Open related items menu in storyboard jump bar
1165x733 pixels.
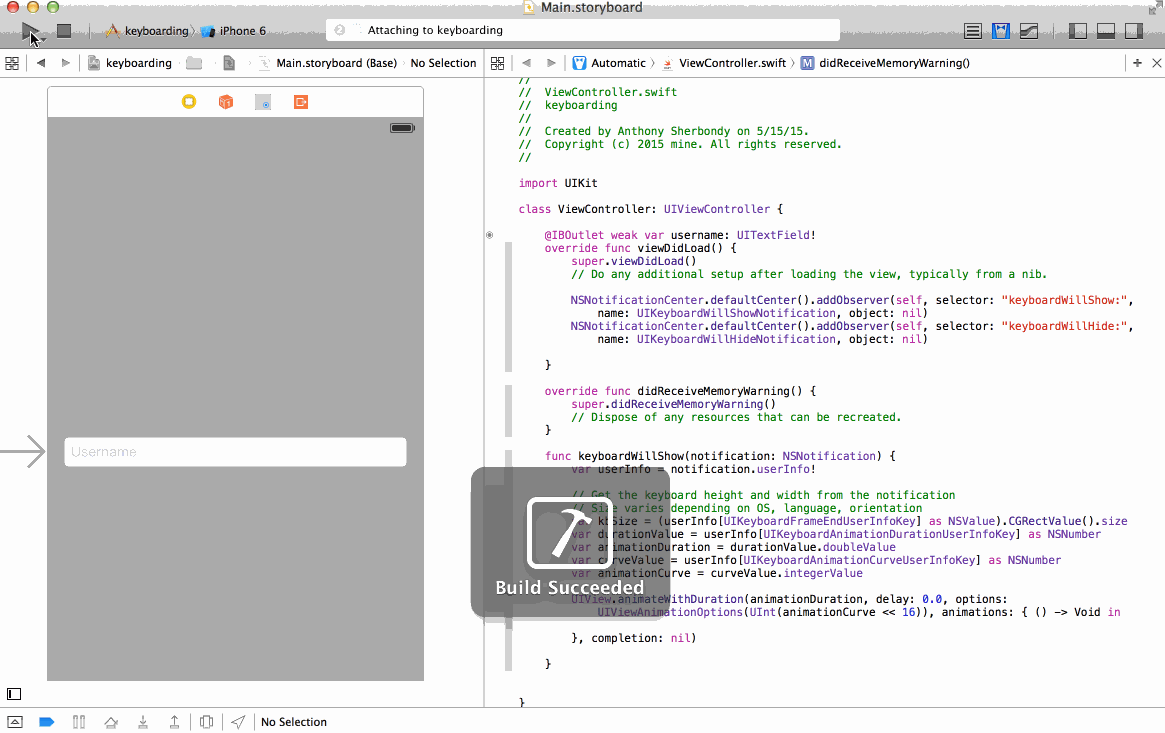[x=12, y=63]
